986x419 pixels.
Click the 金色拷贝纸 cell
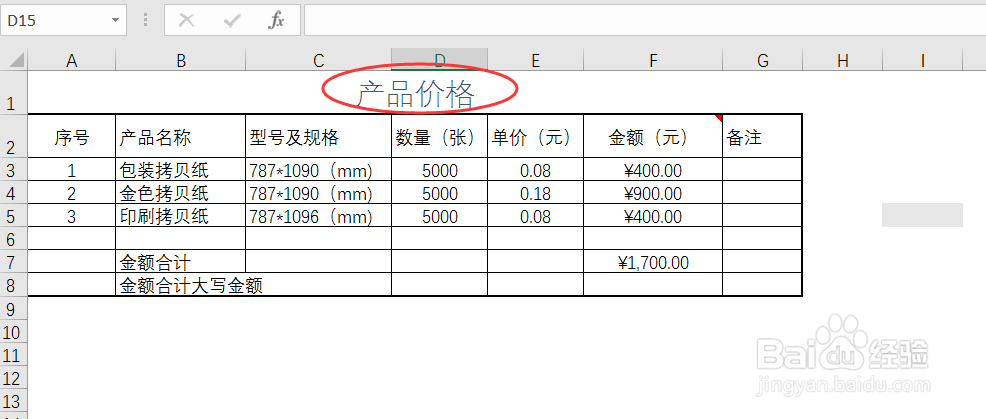pyautogui.click(x=180, y=193)
